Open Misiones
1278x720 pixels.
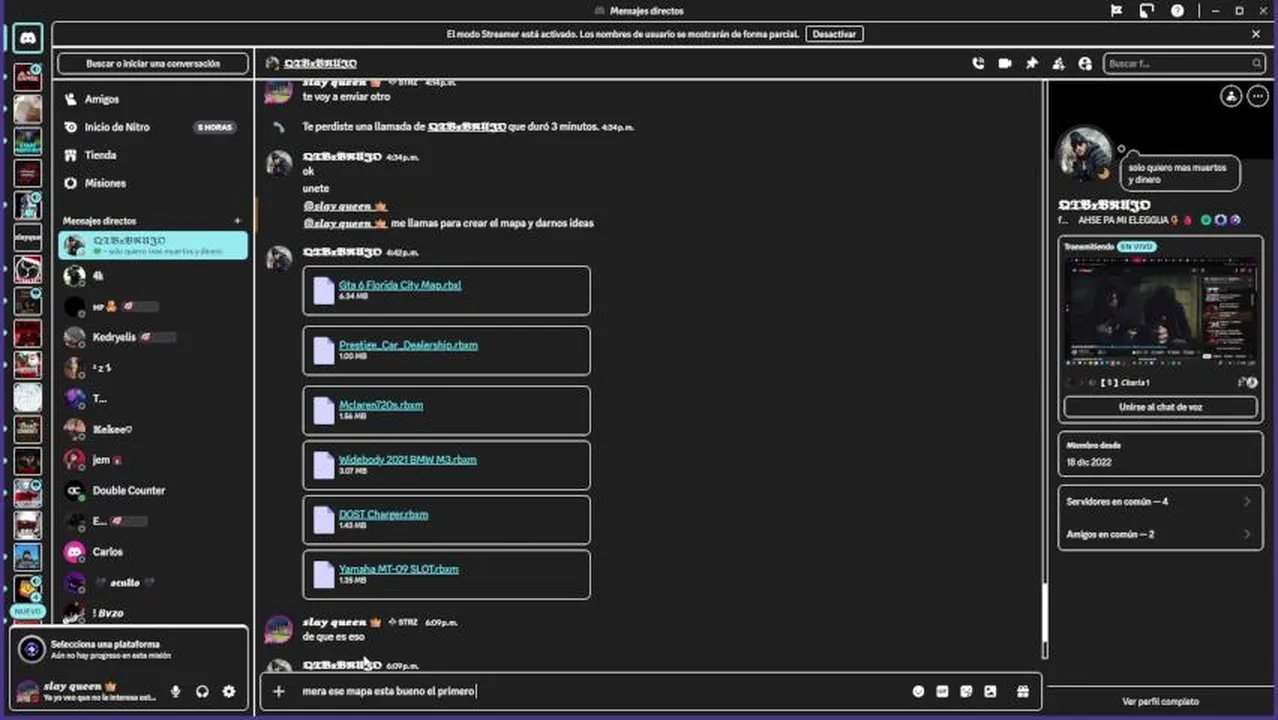[x=152, y=183]
